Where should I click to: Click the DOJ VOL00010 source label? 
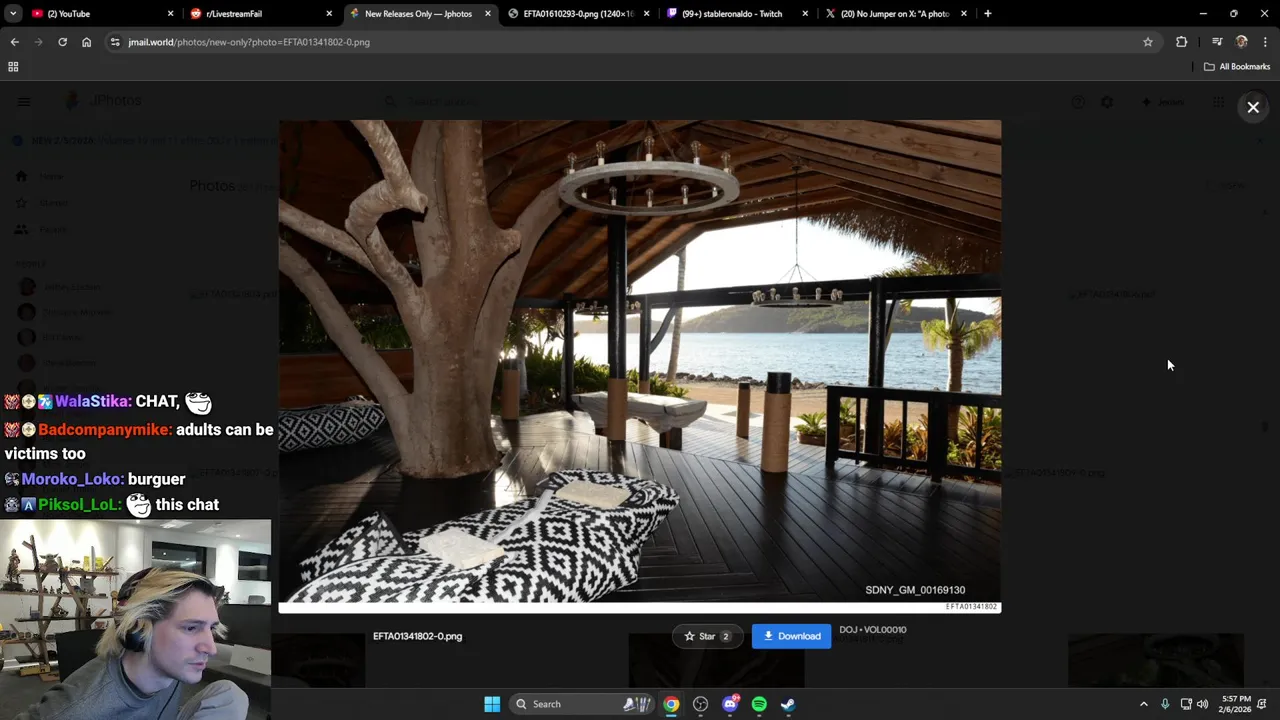[x=872, y=630]
